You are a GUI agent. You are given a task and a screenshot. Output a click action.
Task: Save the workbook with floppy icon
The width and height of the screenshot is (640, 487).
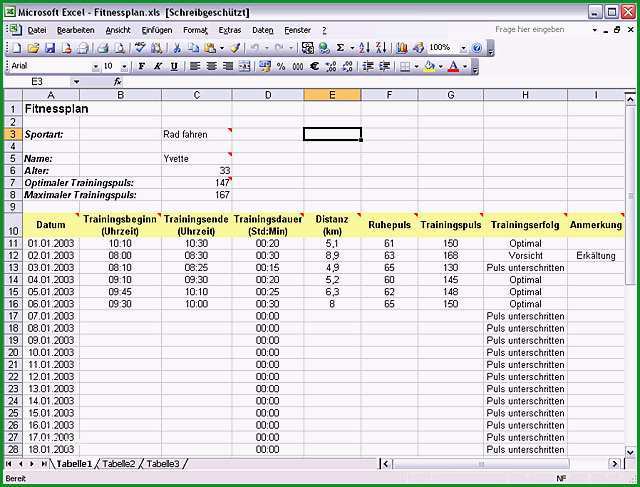pyautogui.click(x=50, y=48)
